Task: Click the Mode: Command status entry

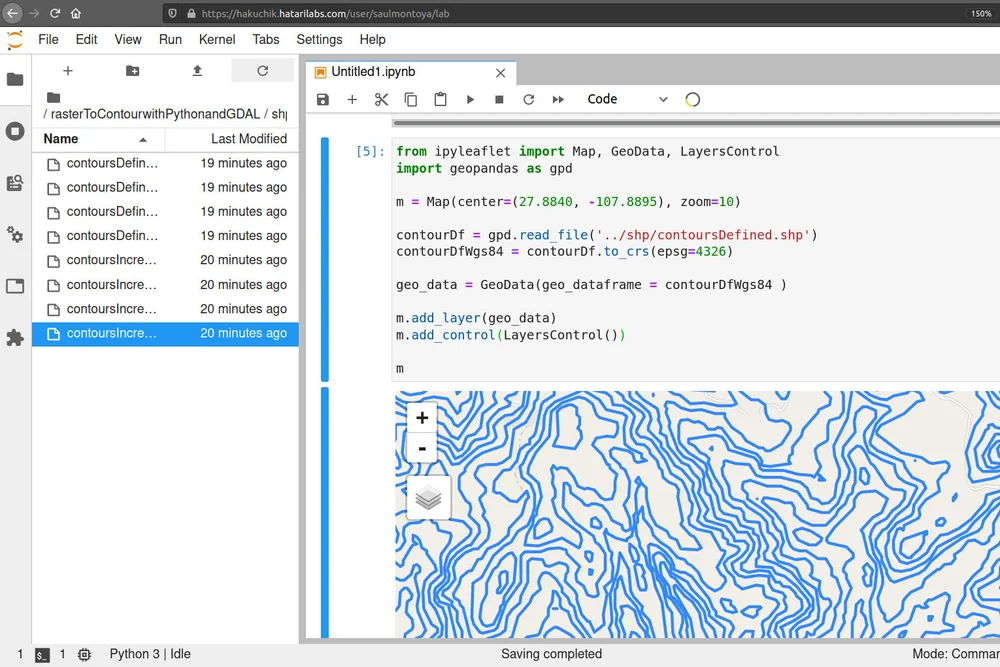Action: tap(955, 654)
